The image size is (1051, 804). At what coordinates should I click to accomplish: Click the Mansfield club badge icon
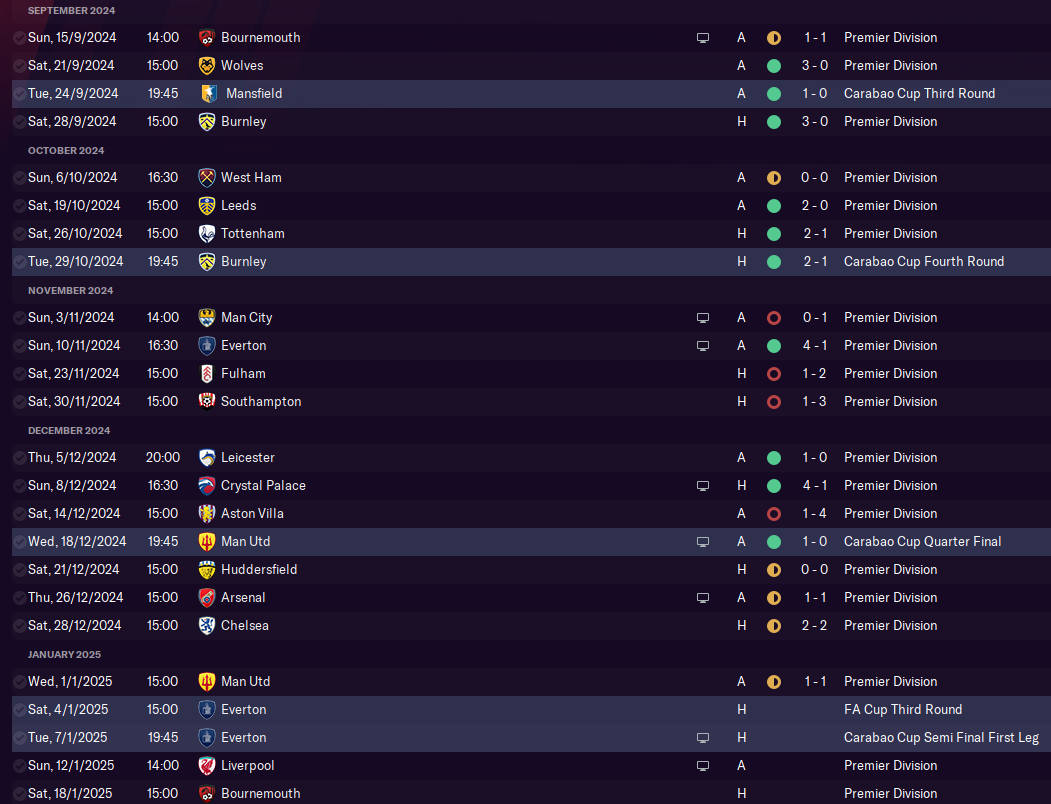209,94
